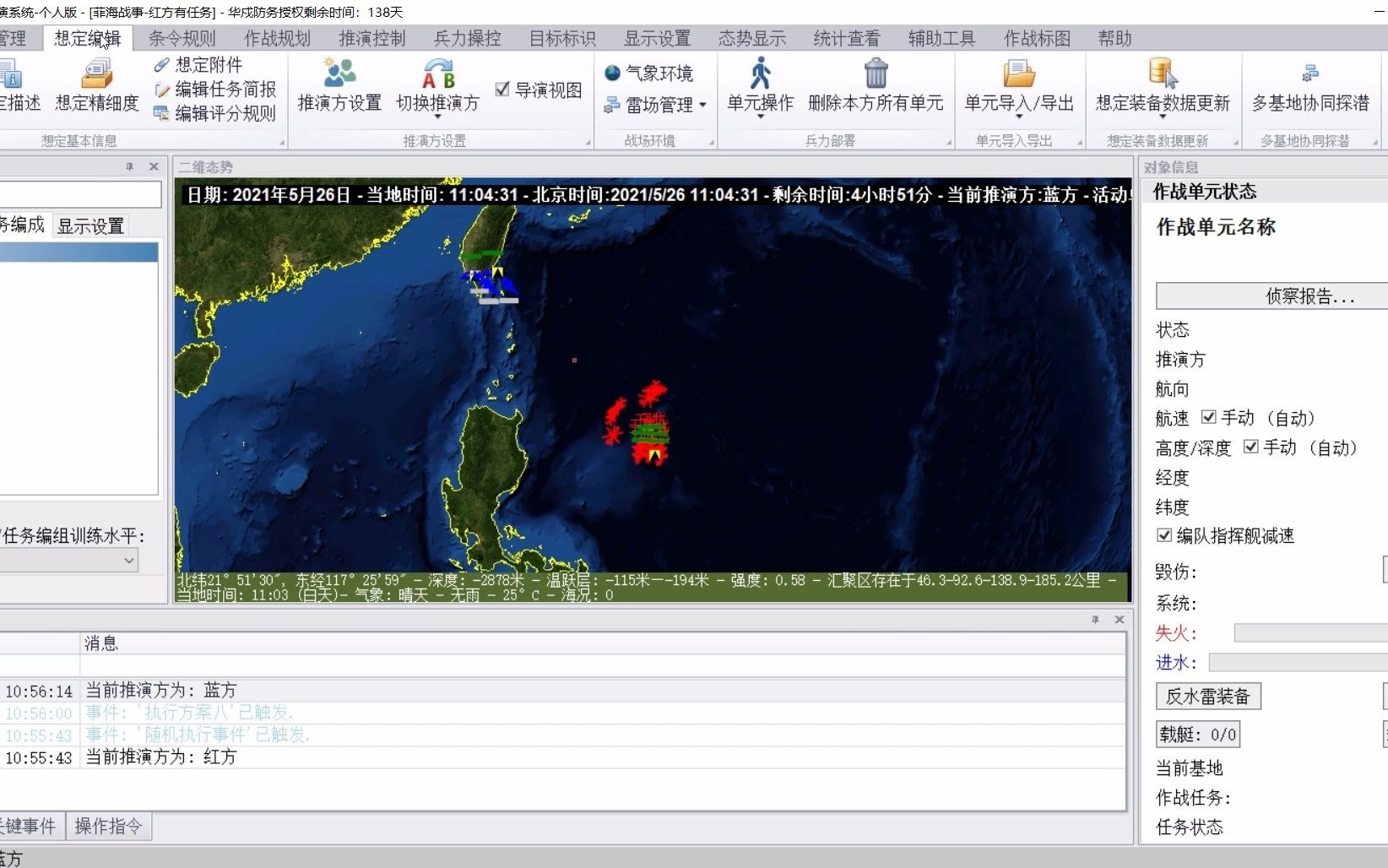Click the left panel search field
This screenshot has width=1388, height=868.
click(80, 194)
